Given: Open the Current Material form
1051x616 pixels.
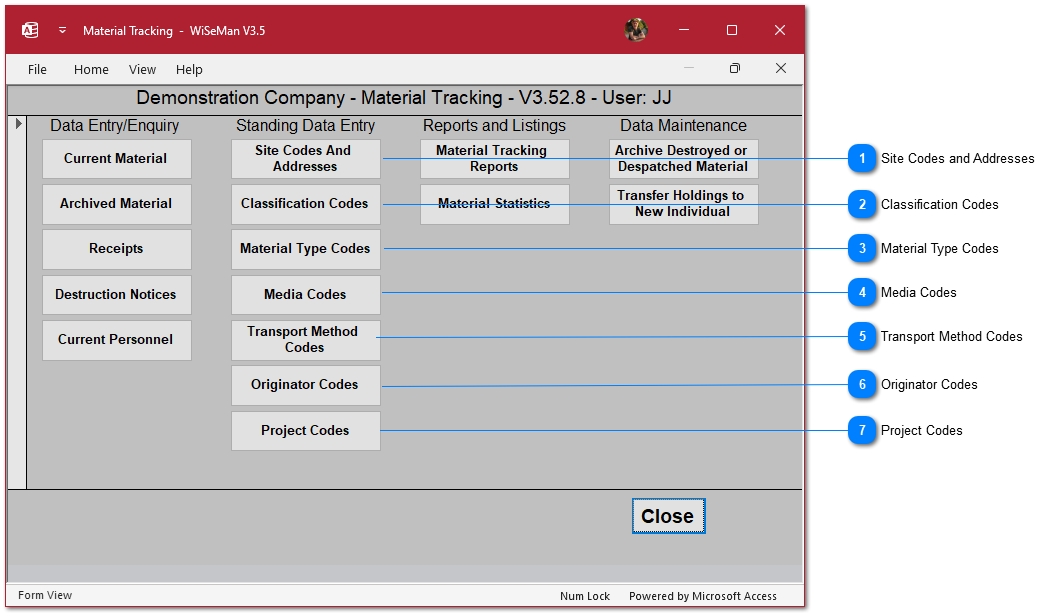Looking at the screenshot, I should coord(116,159).
